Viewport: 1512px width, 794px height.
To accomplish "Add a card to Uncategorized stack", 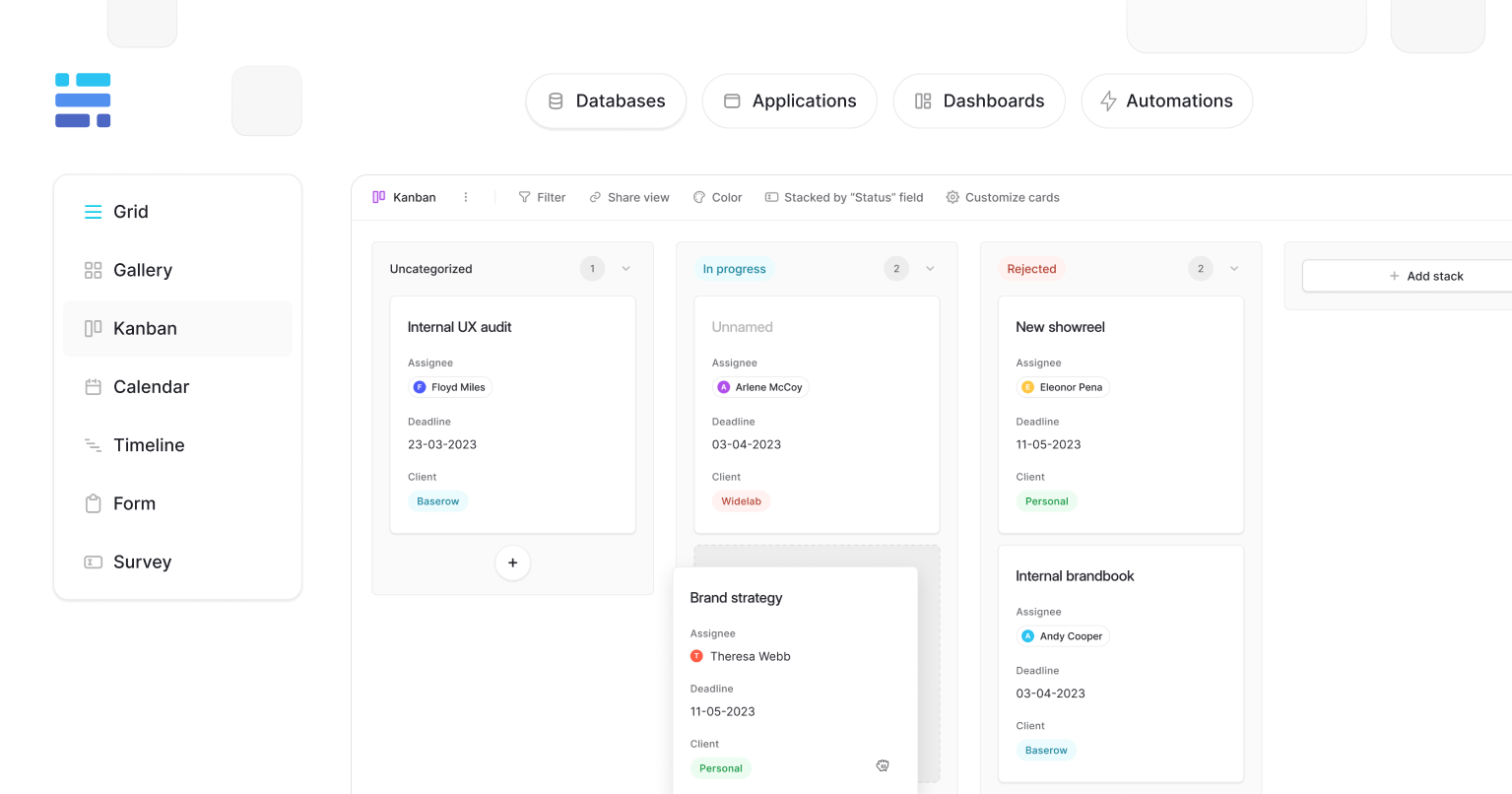I will (x=513, y=562).
